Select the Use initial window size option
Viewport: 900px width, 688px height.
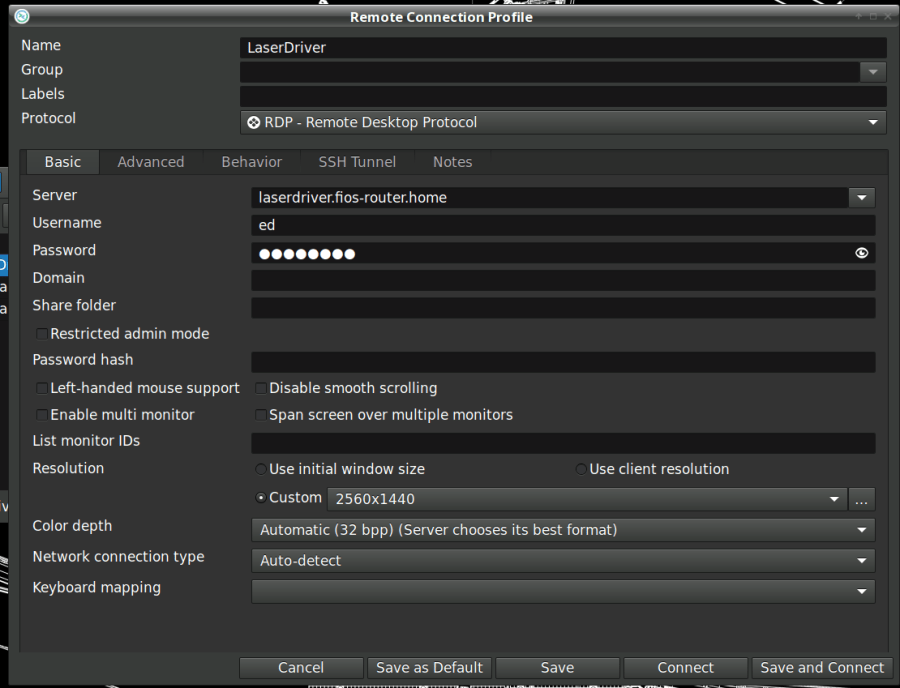coord(260,469)
